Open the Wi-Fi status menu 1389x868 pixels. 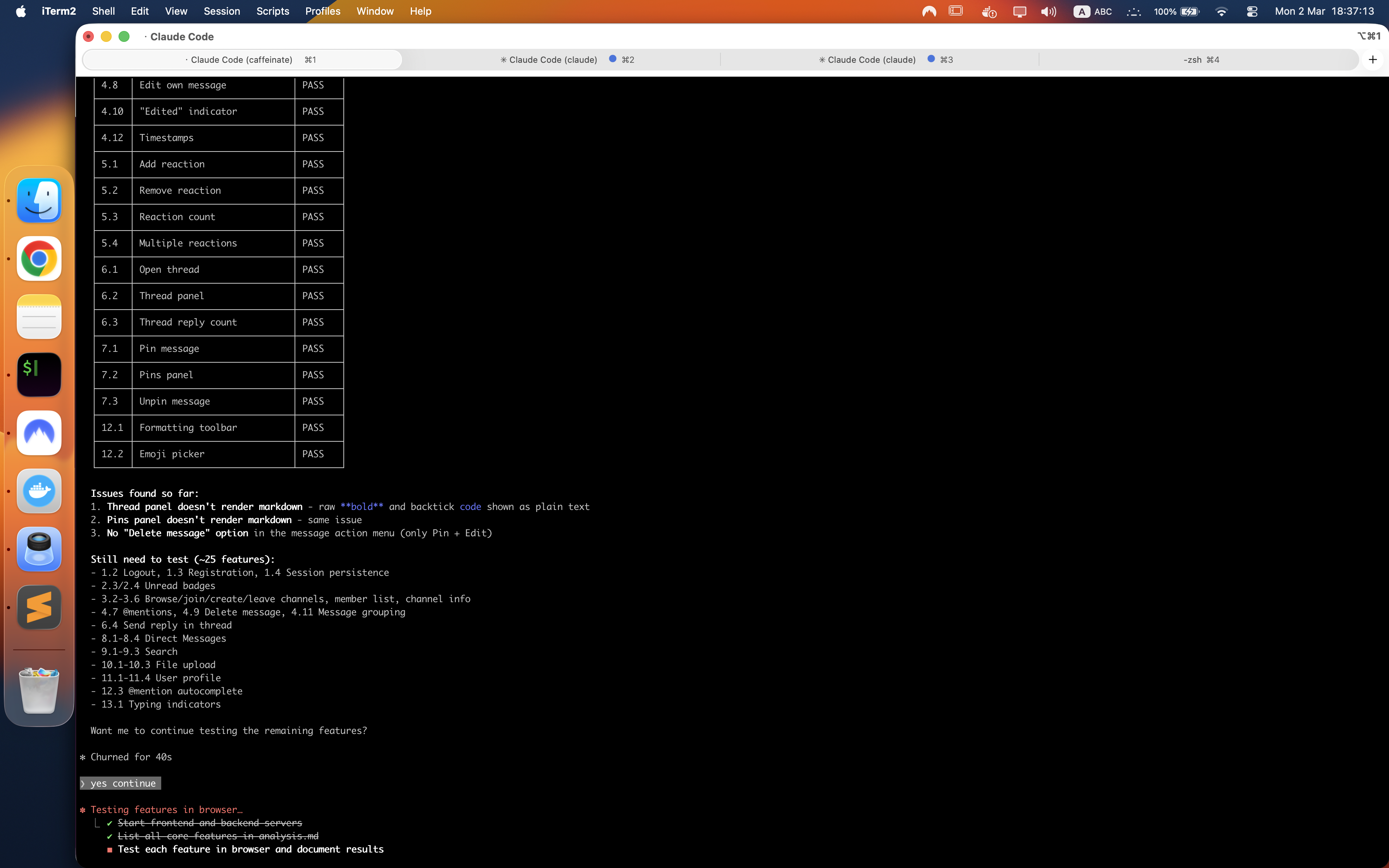1222,12
